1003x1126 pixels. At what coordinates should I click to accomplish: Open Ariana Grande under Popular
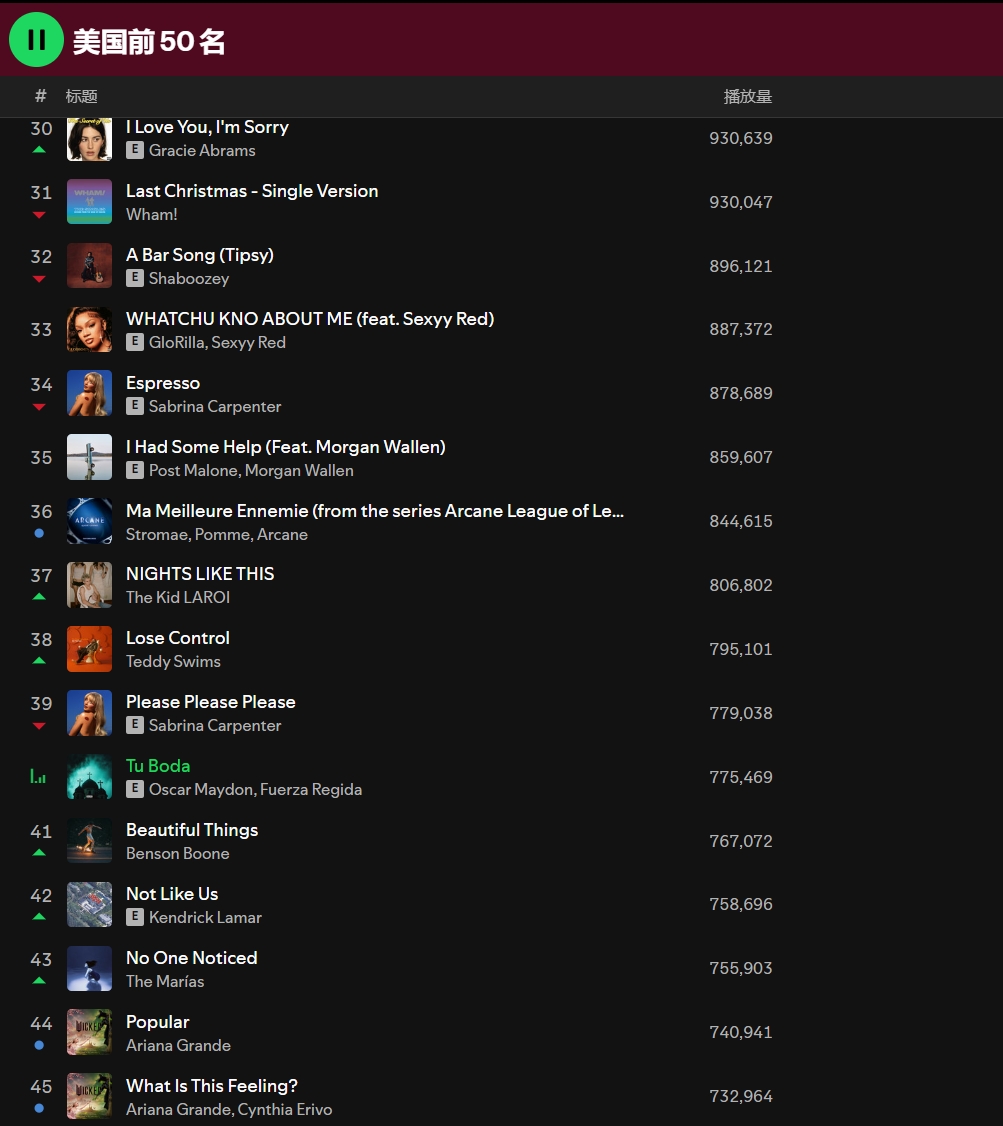(178, 1045)
